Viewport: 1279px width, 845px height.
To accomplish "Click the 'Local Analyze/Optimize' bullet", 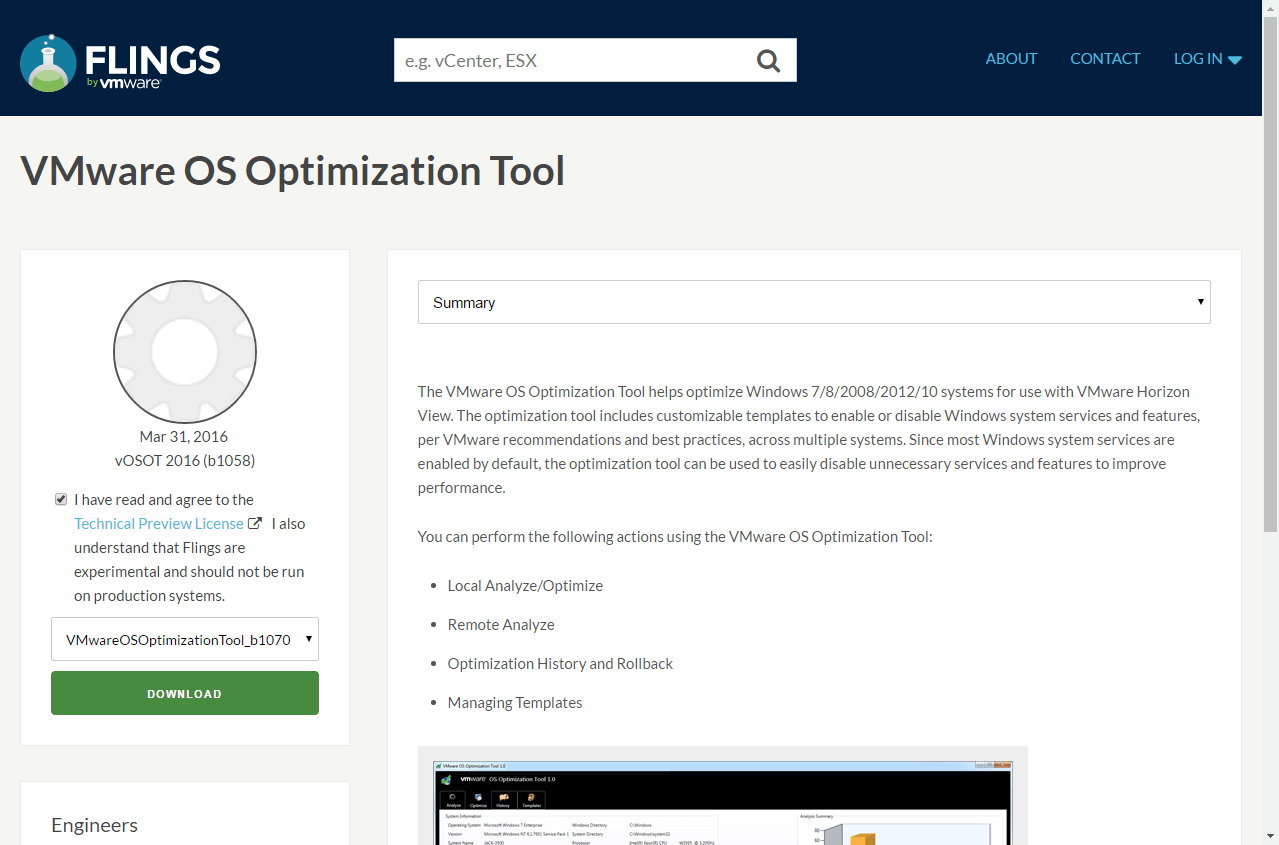I will point(525,586).
